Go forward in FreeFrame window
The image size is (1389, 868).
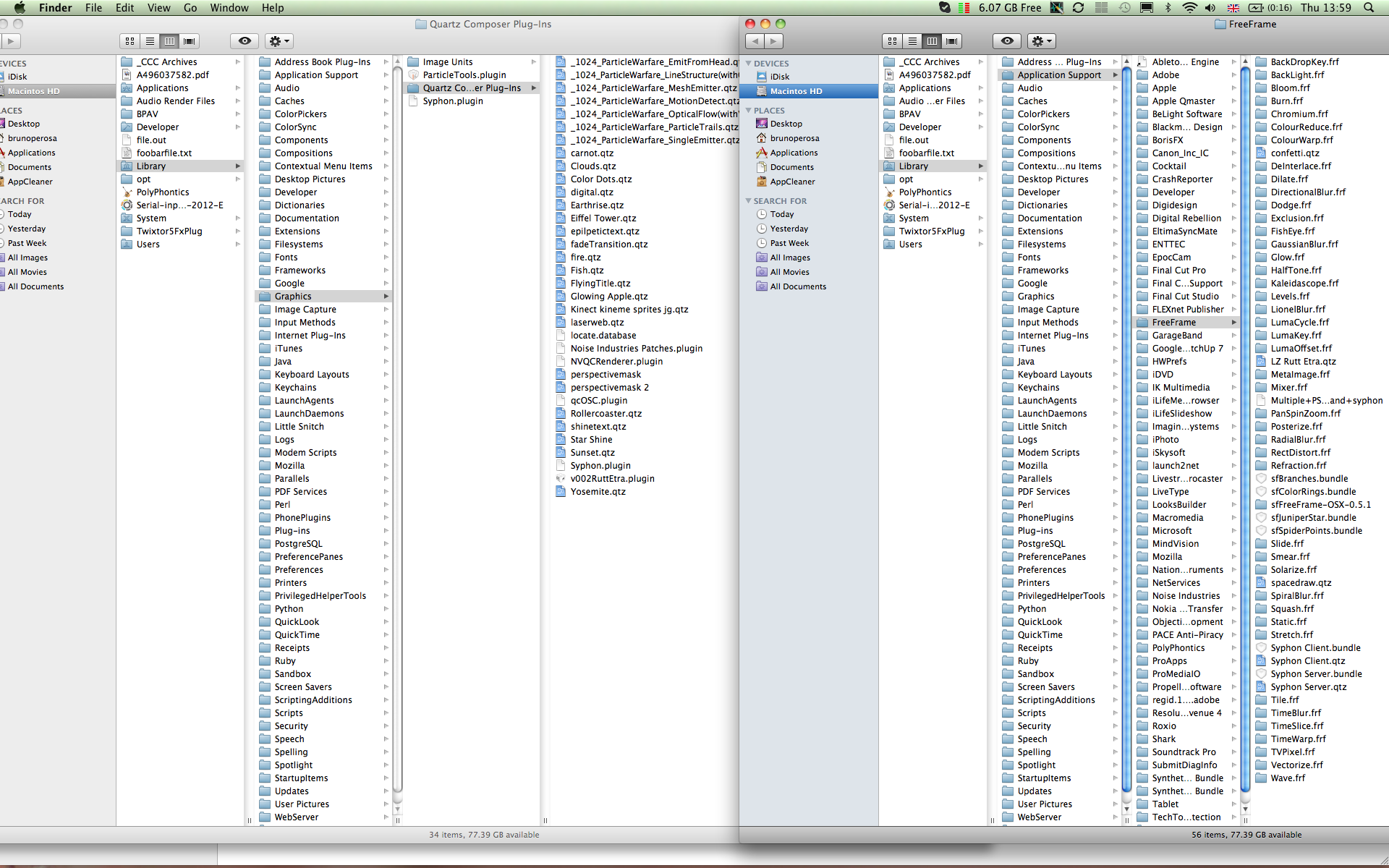774,41
